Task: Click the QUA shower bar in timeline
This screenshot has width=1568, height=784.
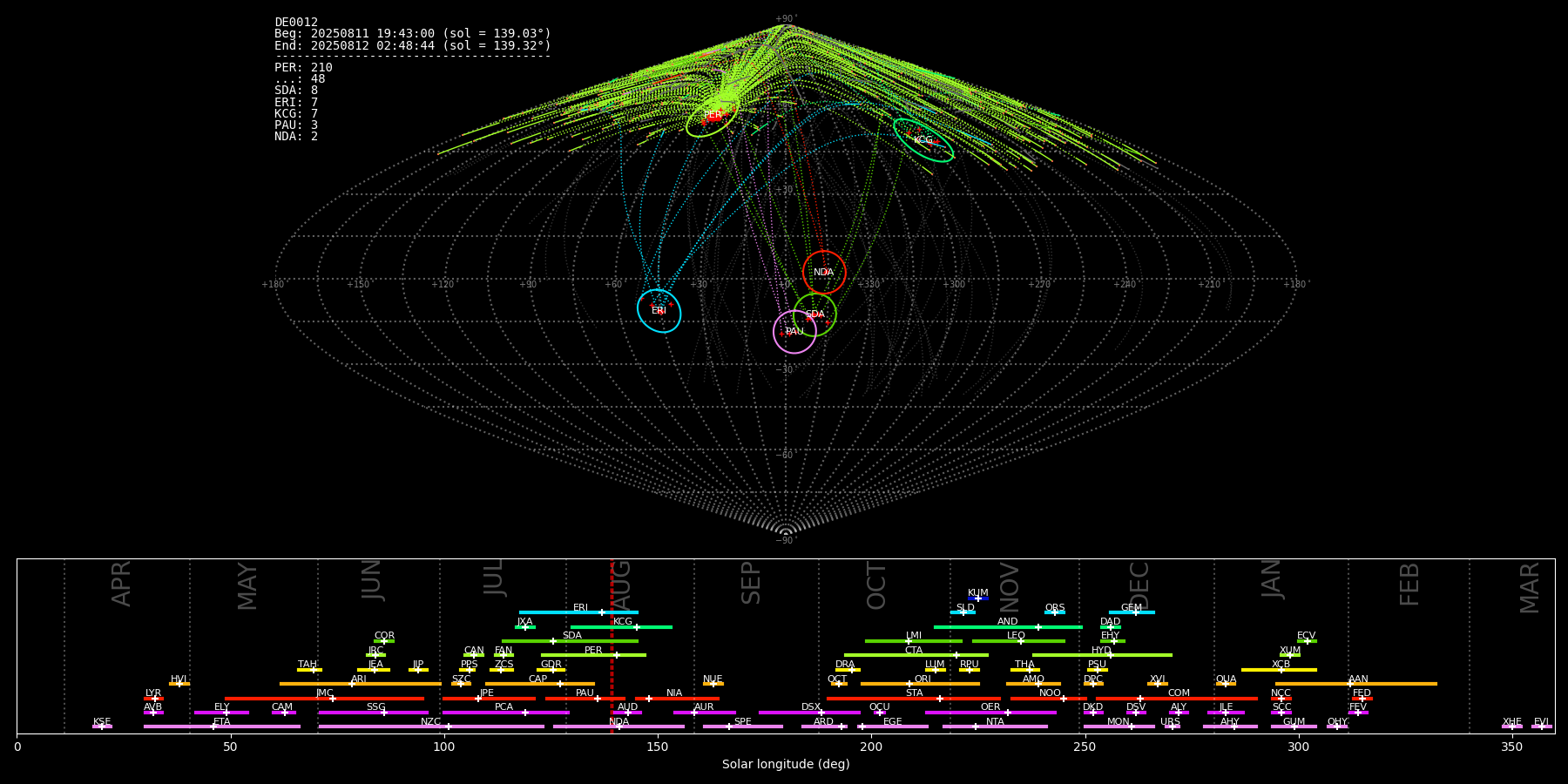Action: [x=1226, y=684]
